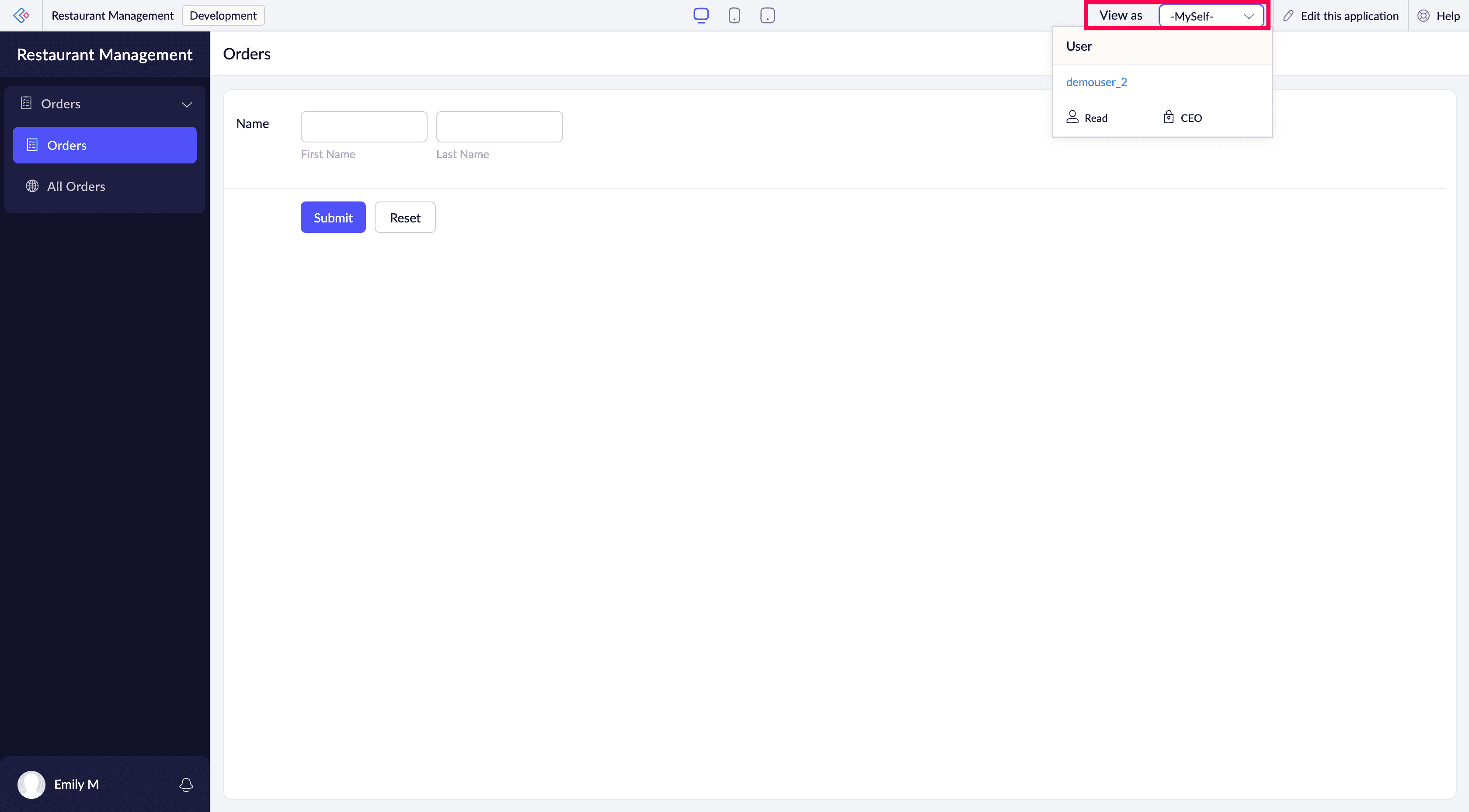Screen dimensions: 1469x812
Task: Click Emily M profile avatar
Action: (31, 784)
